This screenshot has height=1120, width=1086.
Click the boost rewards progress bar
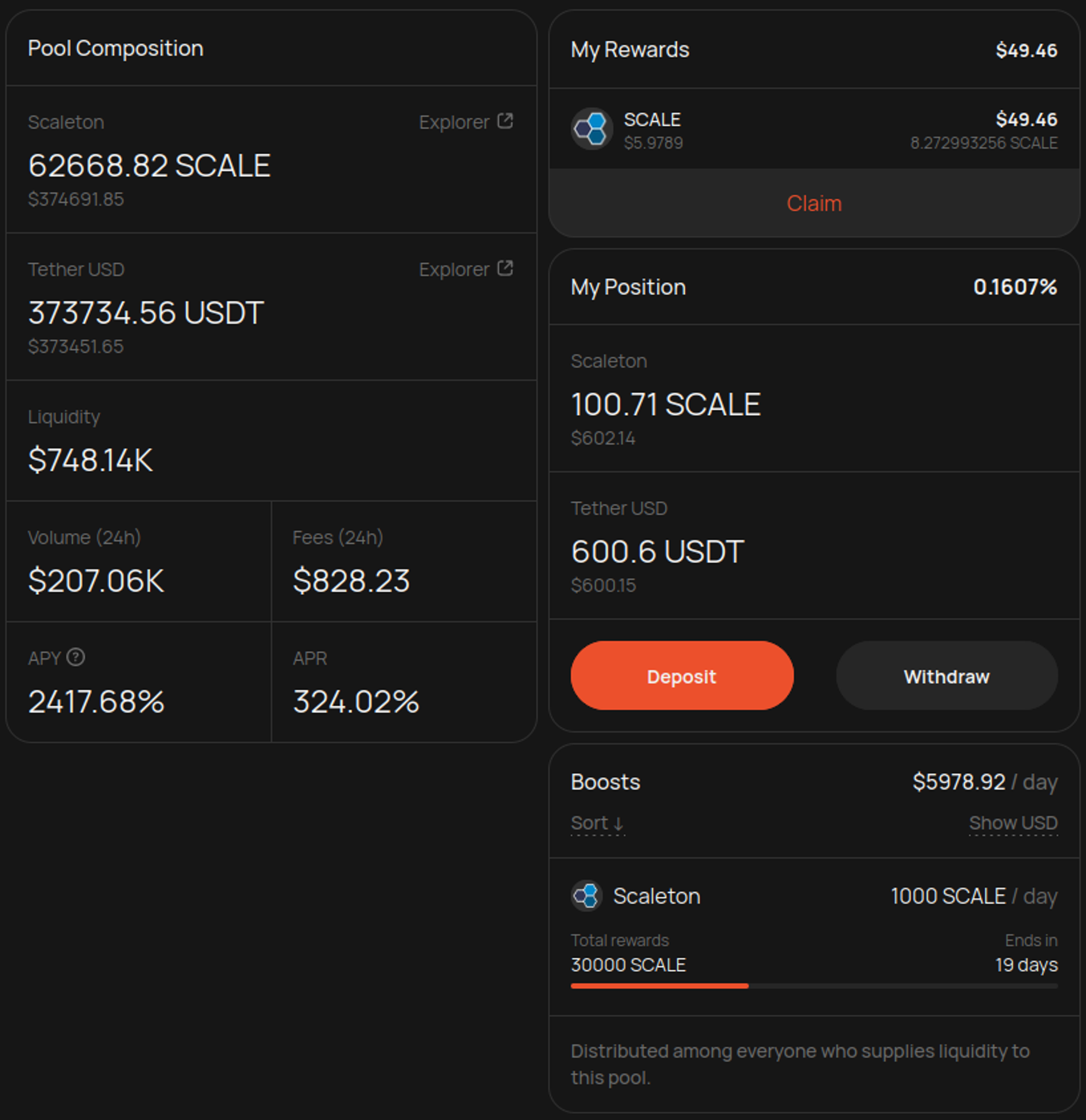point(814,986)
